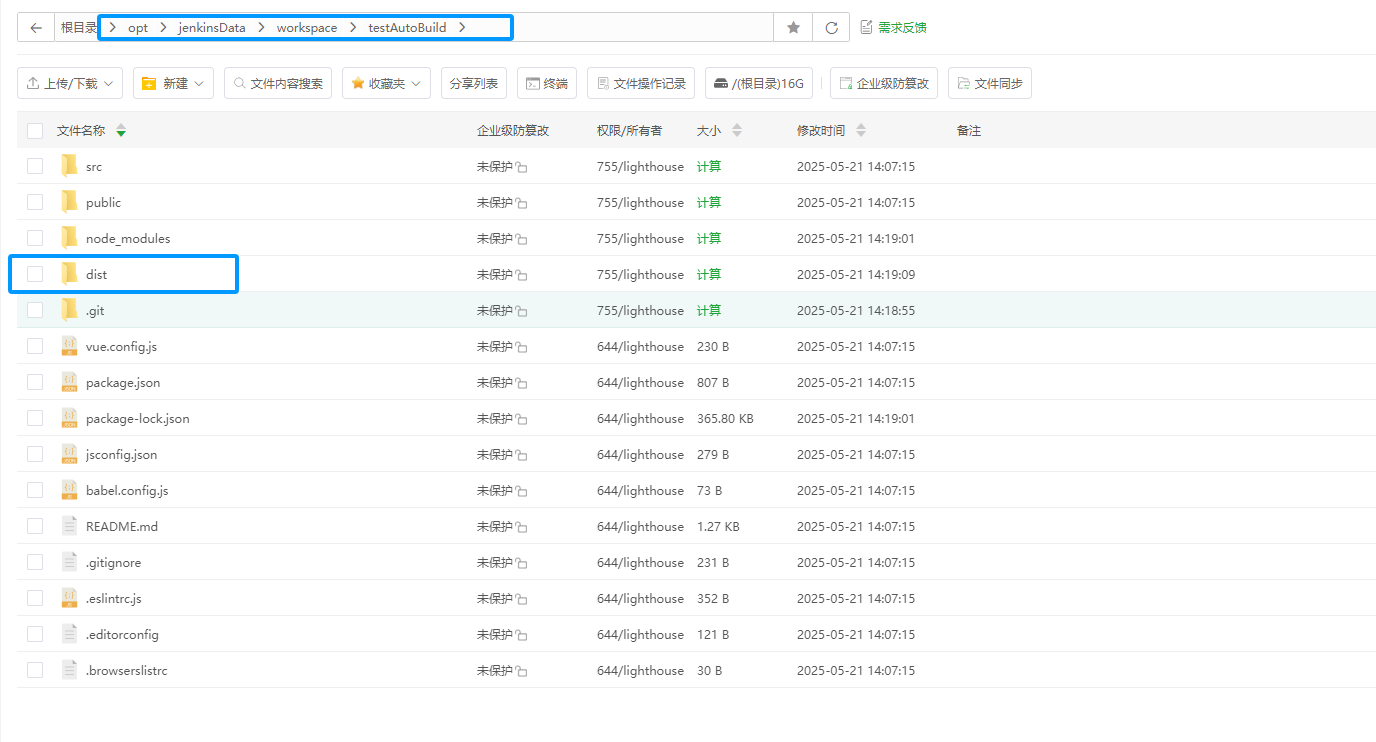Image resolution: width=1376 pixels, height=742 pixels.
Task: Refresh the file listing
Action: [831, 28]
